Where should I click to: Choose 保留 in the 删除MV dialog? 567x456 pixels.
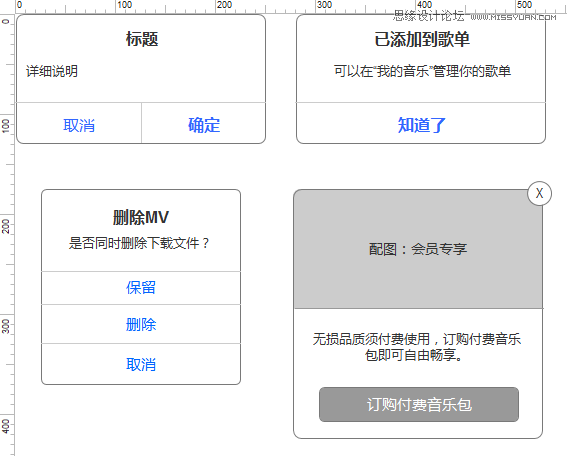[141, 288]
